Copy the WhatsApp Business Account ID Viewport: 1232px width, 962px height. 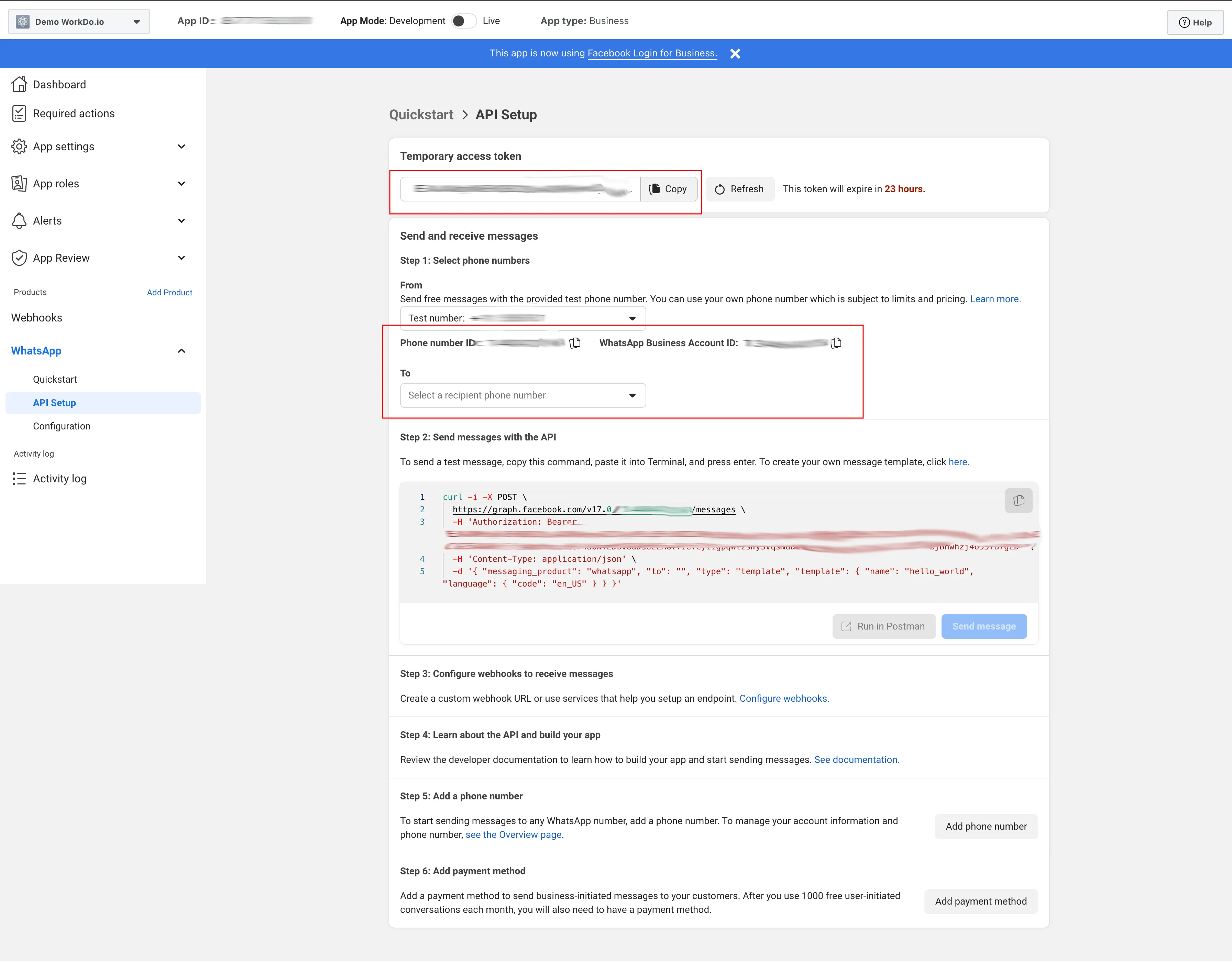pos(836,343)
